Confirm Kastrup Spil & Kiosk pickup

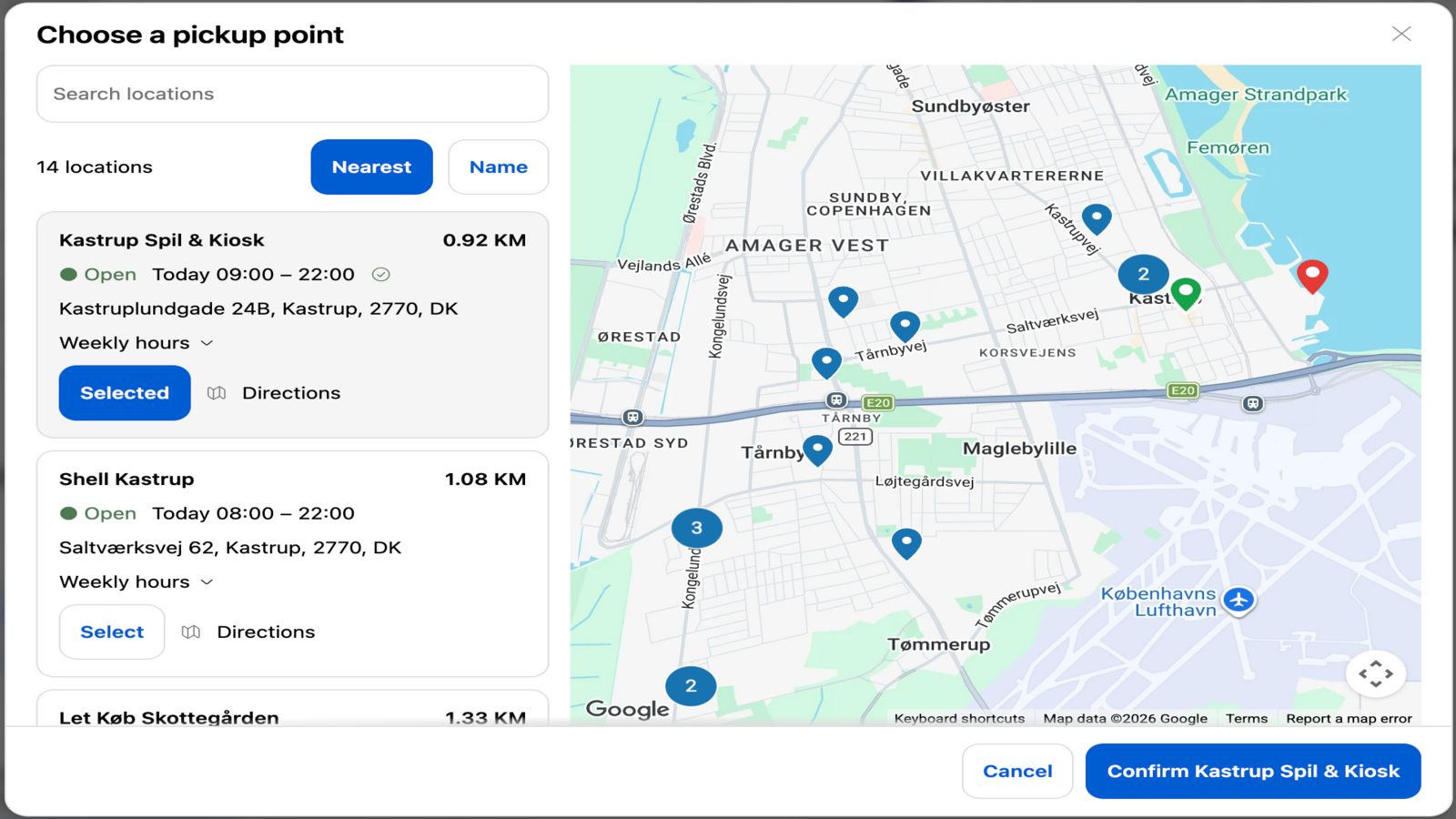(1253, 771)
